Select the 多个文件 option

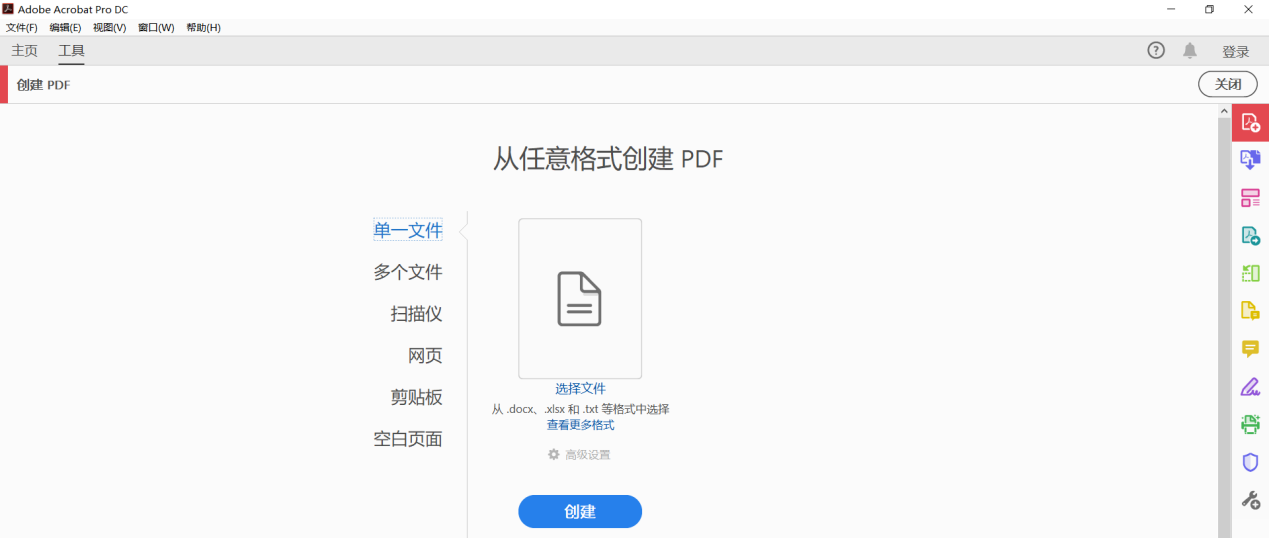coord(408,272)
